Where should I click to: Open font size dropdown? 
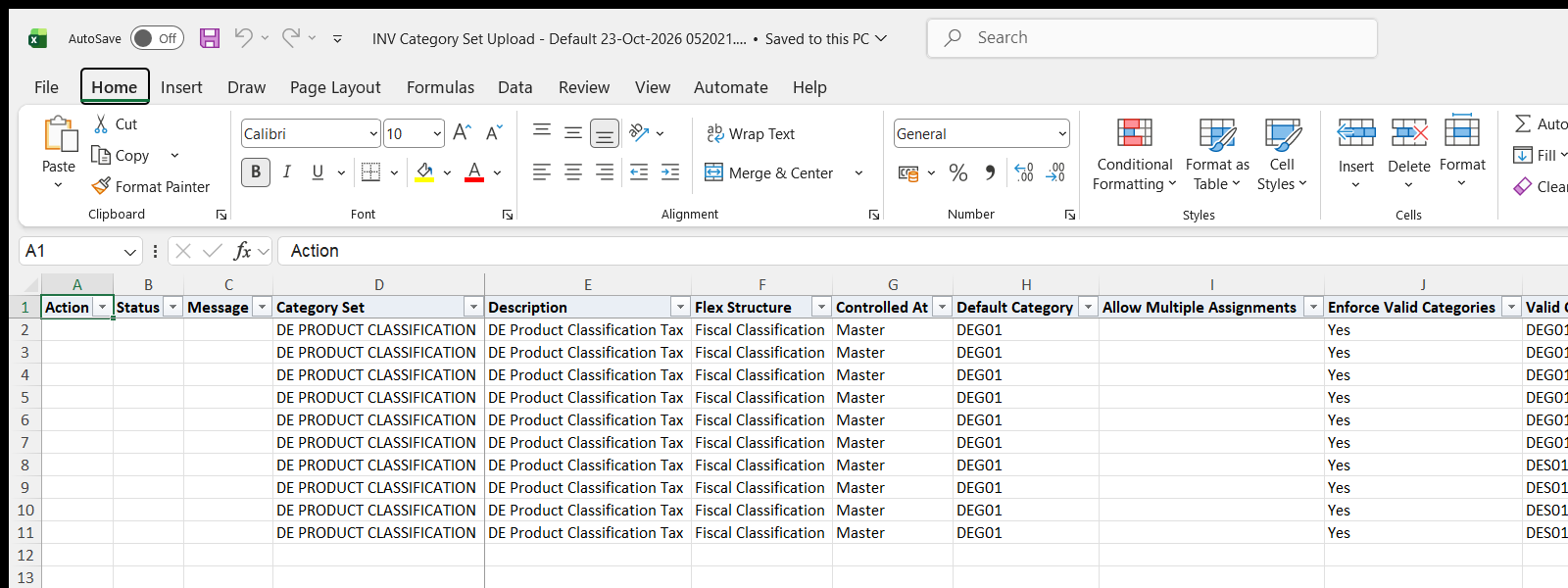437,133
